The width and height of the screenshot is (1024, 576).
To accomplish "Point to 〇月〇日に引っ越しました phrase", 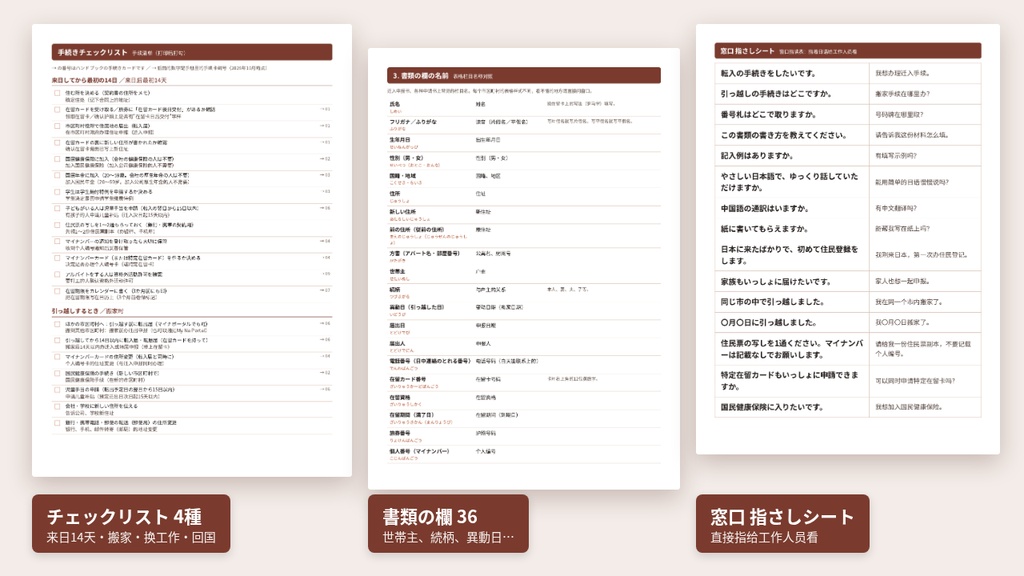I will point(768,322).
